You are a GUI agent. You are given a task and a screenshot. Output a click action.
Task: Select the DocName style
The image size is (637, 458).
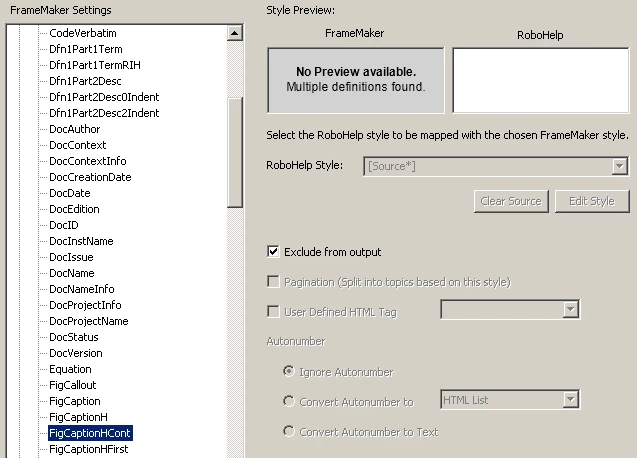pyautogui.click(x=72, y=273)
